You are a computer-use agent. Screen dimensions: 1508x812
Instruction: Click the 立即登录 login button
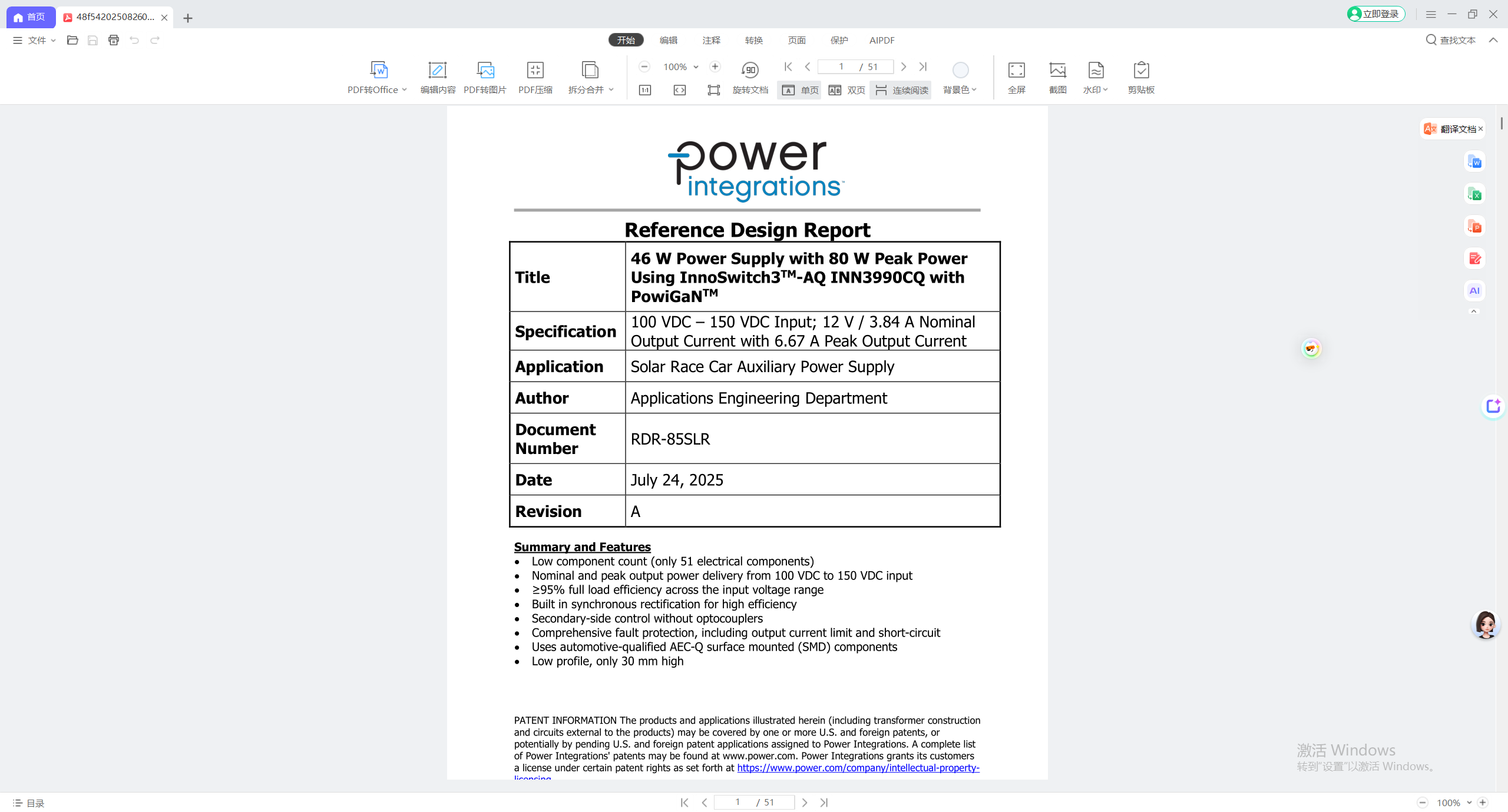(1375, 14)
